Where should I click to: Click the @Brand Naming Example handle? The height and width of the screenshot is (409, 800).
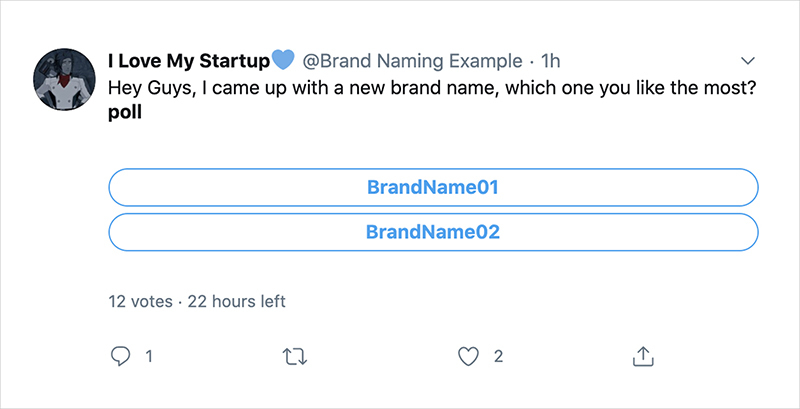coord(413,61)
